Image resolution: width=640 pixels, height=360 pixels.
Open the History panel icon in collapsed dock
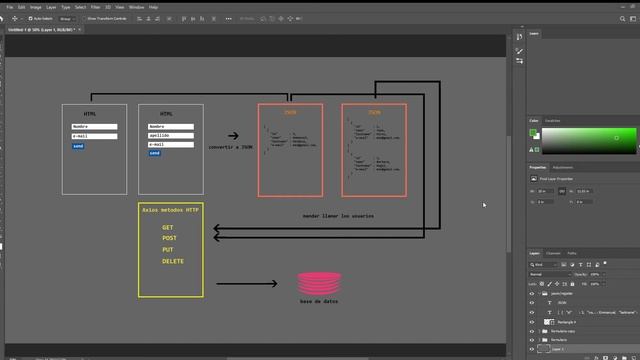tap(519, 37)
